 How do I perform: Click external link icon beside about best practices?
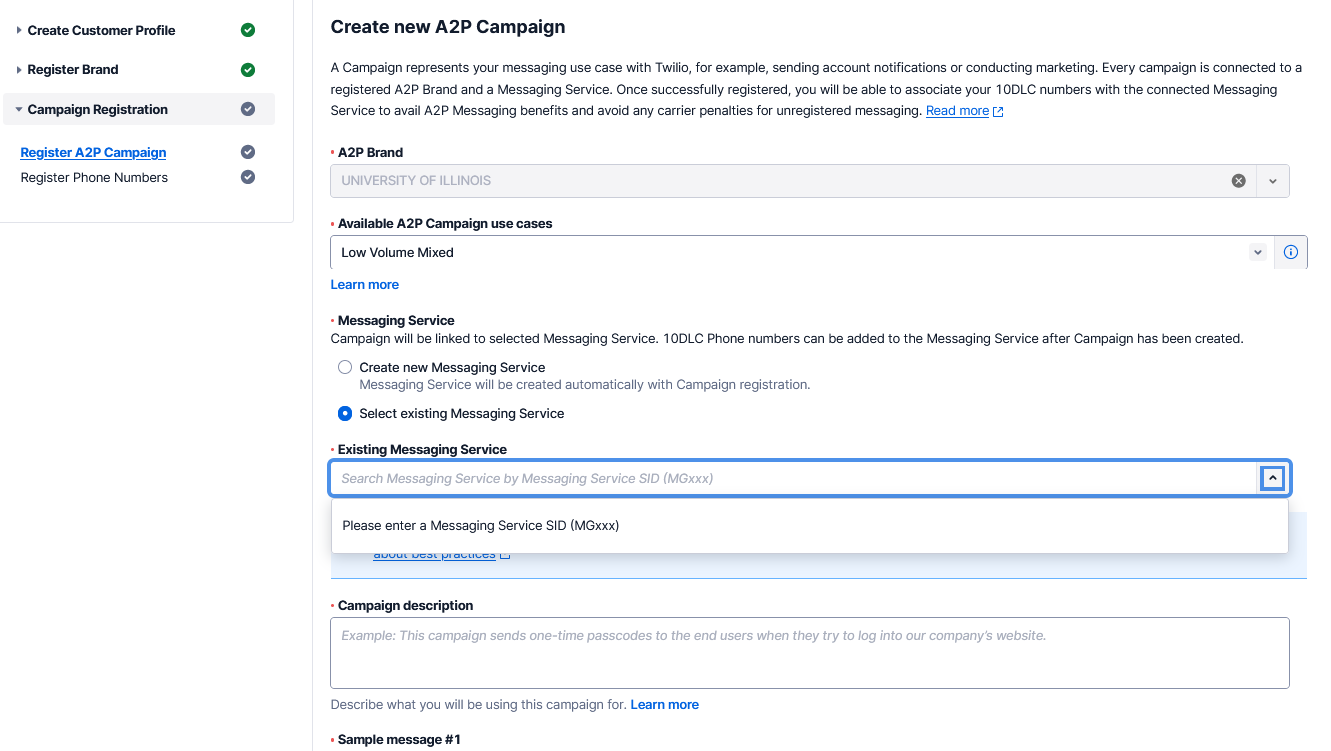(x=505, y=553)
